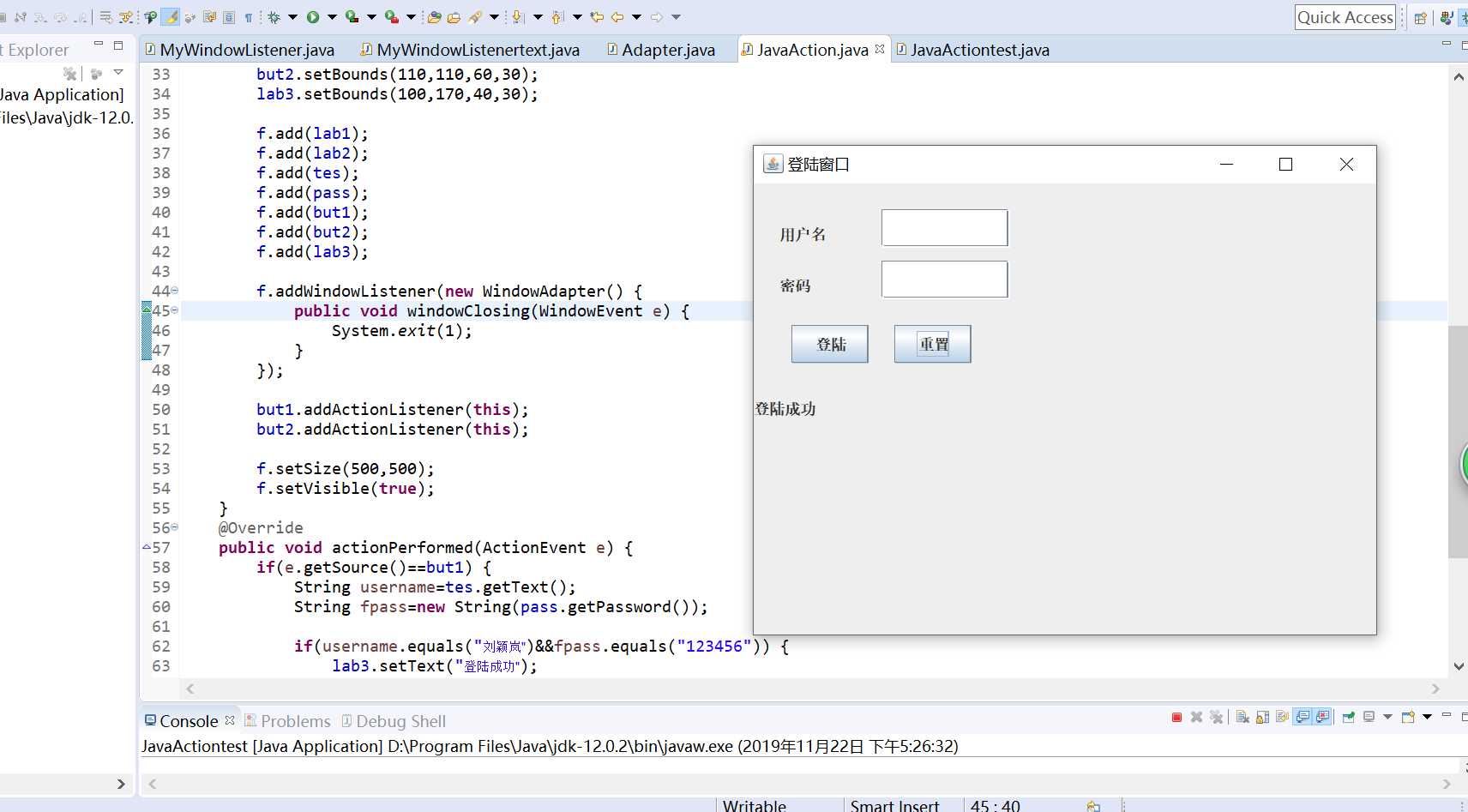Close the JavaAction.java tab
The height and width of the screenshot is (812, 1468).
click(x=880, y=49)
